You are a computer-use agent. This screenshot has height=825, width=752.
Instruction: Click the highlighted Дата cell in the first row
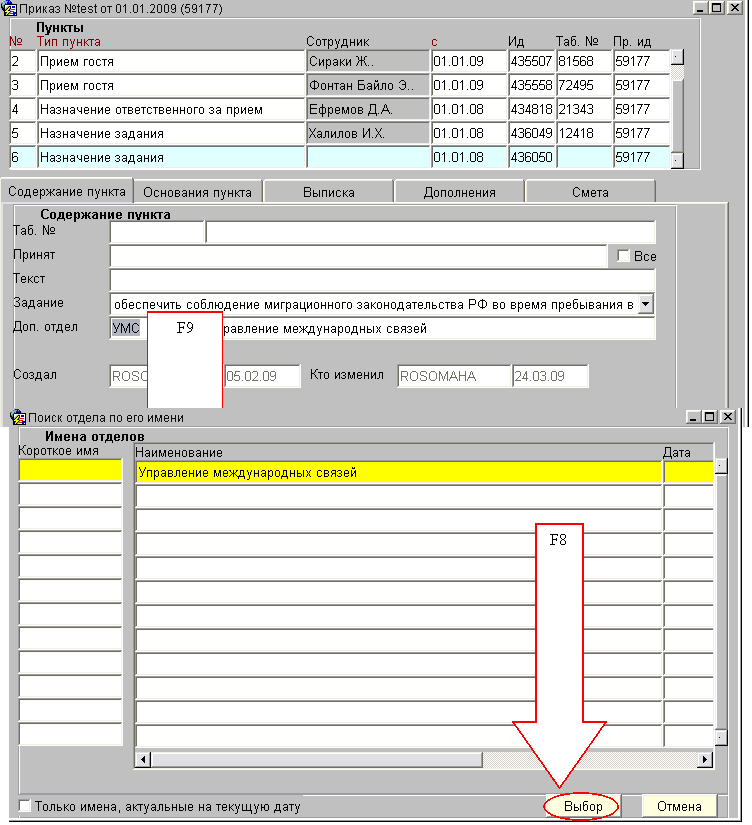pyautogui.click(x=688, y=472)
